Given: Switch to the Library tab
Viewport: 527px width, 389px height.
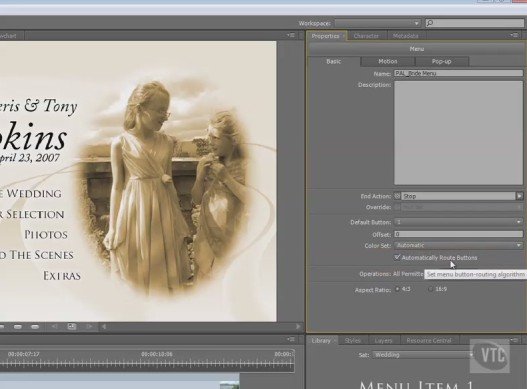Looking at the screenshot, I should click(x=321, y=341).
